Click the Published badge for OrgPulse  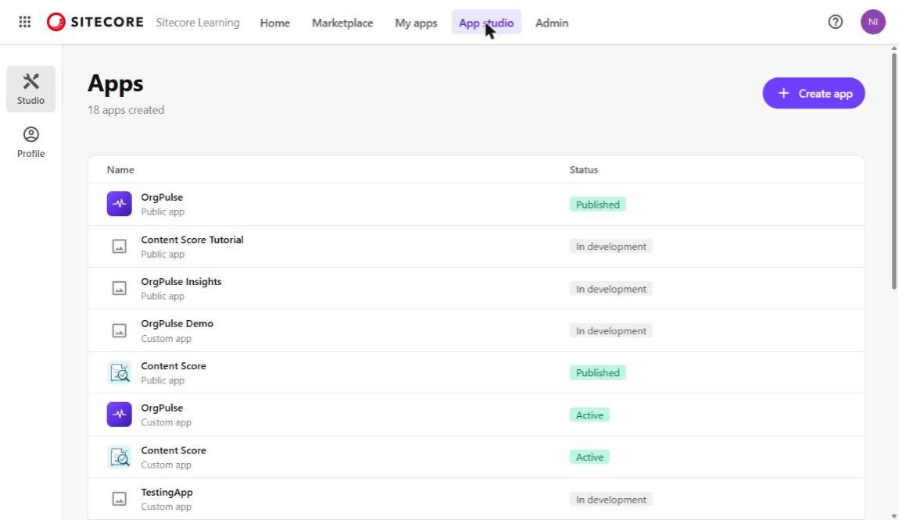[x=598, y=204]
